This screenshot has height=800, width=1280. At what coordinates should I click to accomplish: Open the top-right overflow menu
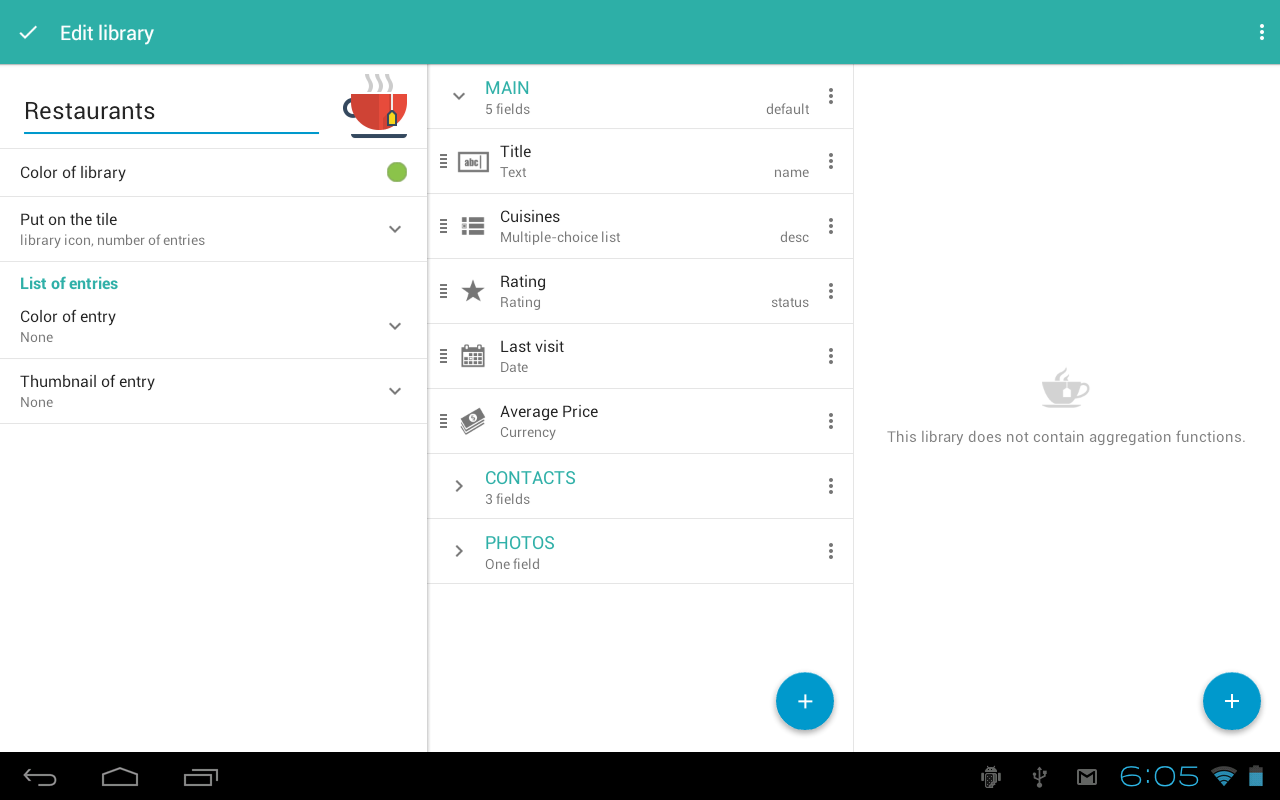coord(1261,32)
